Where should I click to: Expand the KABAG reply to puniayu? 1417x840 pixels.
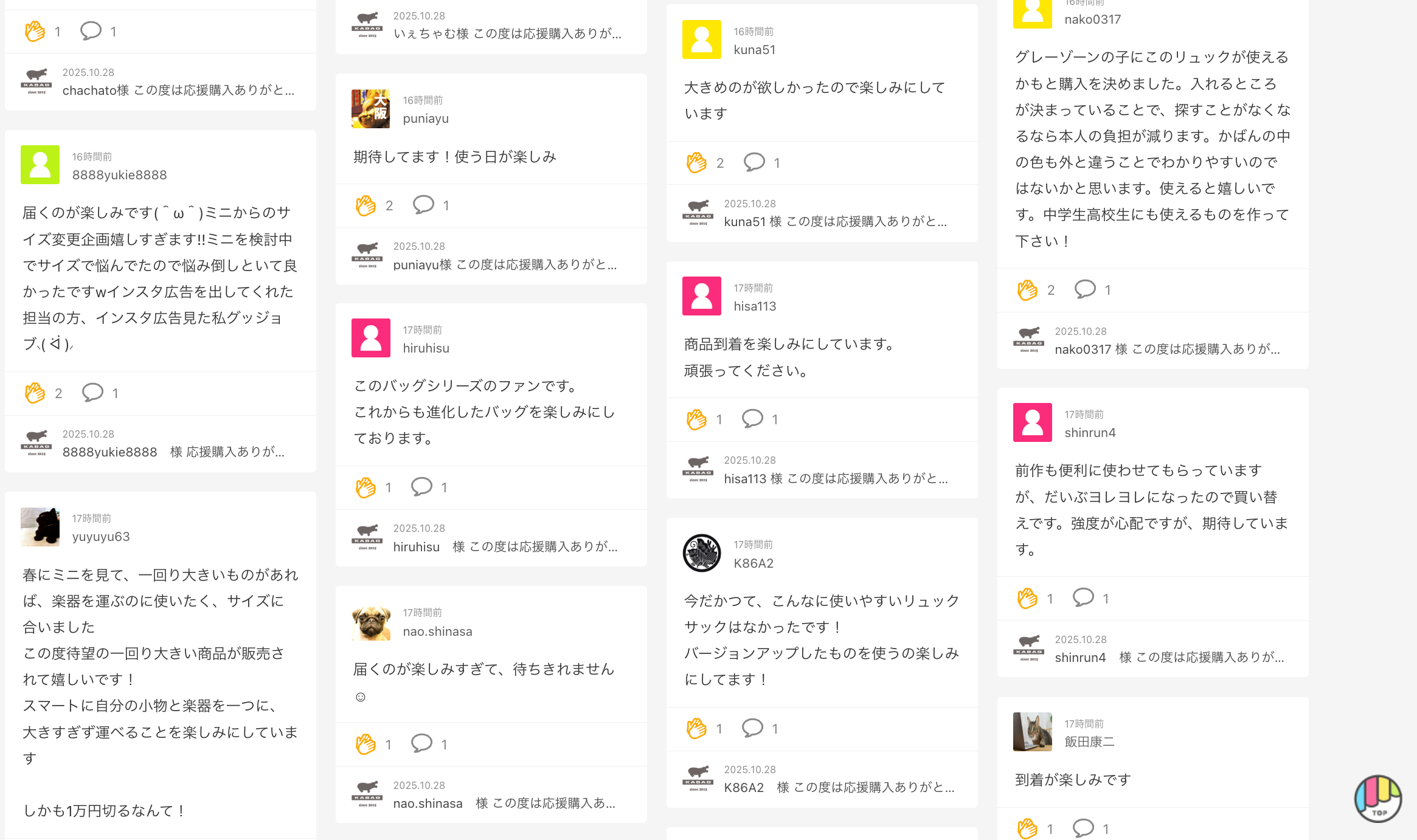tap(505, 264)
